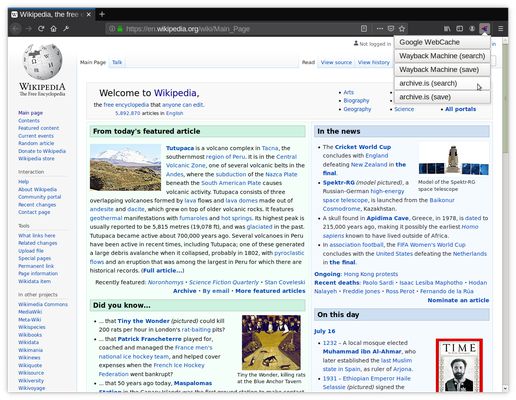Open the Library icon in toolbar
The height and width of the screenshot is (400, 516).
tap(447, 29)
